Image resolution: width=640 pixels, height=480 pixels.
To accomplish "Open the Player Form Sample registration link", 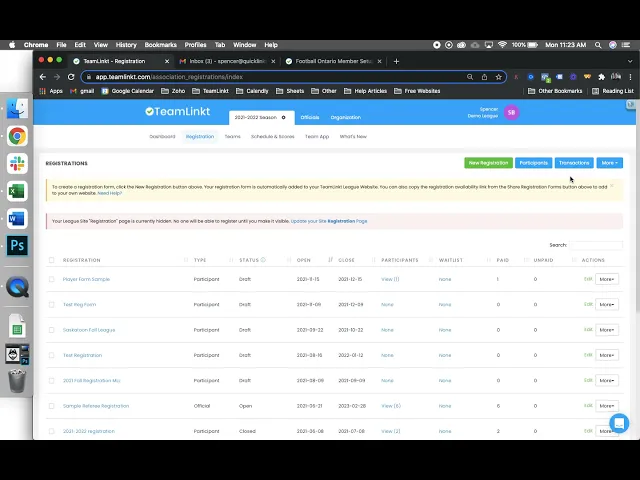I will tap(86, 279).
